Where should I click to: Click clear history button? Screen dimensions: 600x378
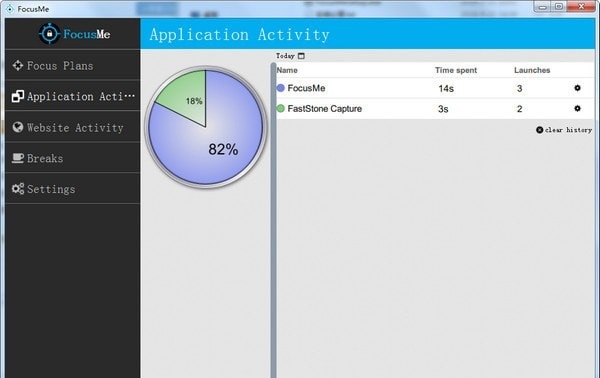pyautogui.click(x=564, y=130)
